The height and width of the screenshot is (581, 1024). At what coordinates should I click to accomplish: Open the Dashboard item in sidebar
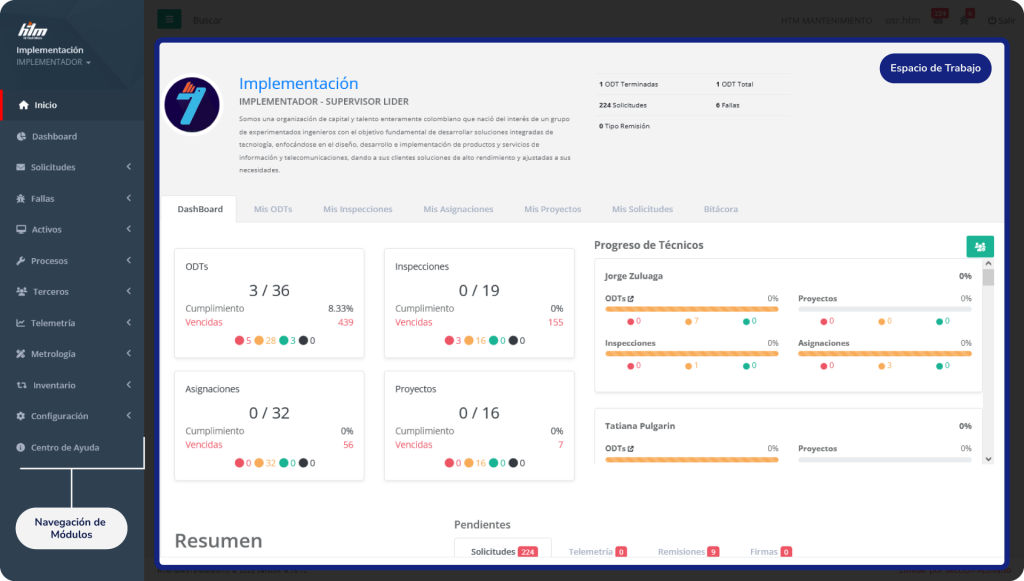tap(54, 136)
